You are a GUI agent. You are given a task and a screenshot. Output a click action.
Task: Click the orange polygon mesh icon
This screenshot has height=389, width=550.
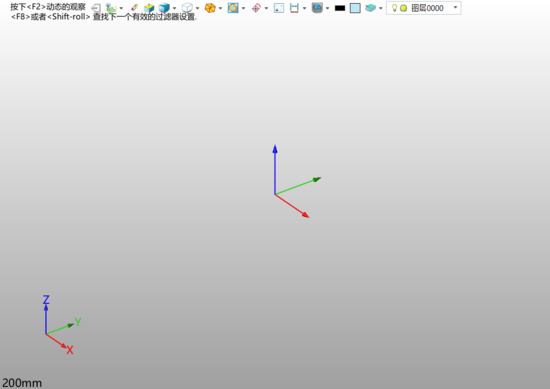pos(210,8)
